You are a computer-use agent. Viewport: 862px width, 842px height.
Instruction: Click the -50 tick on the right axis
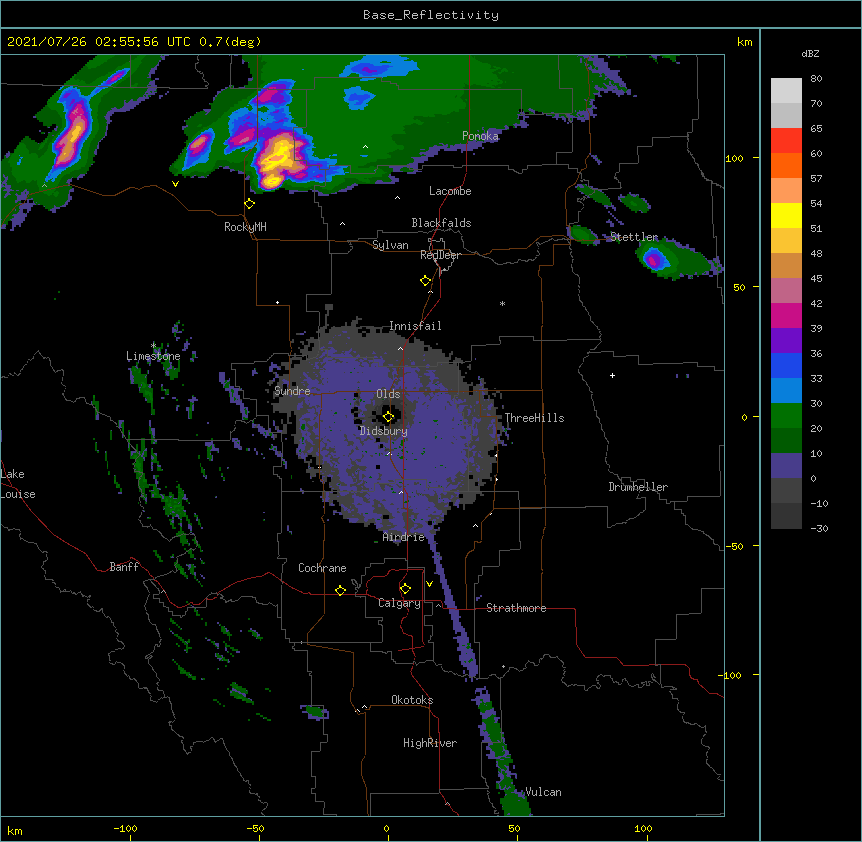734,546
